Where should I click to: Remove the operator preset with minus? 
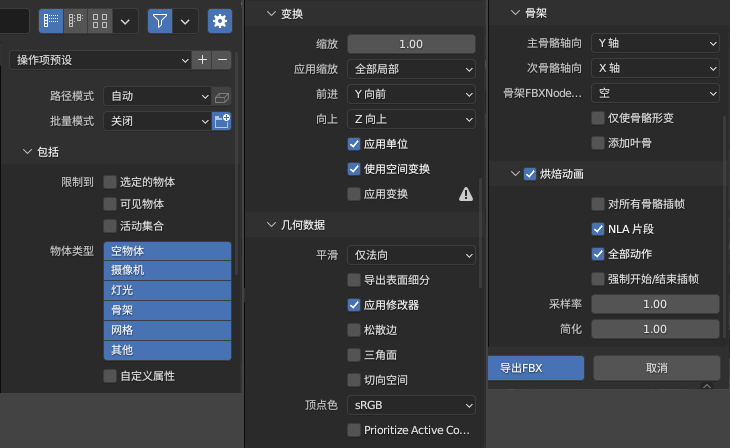click(x=222, y=60)
